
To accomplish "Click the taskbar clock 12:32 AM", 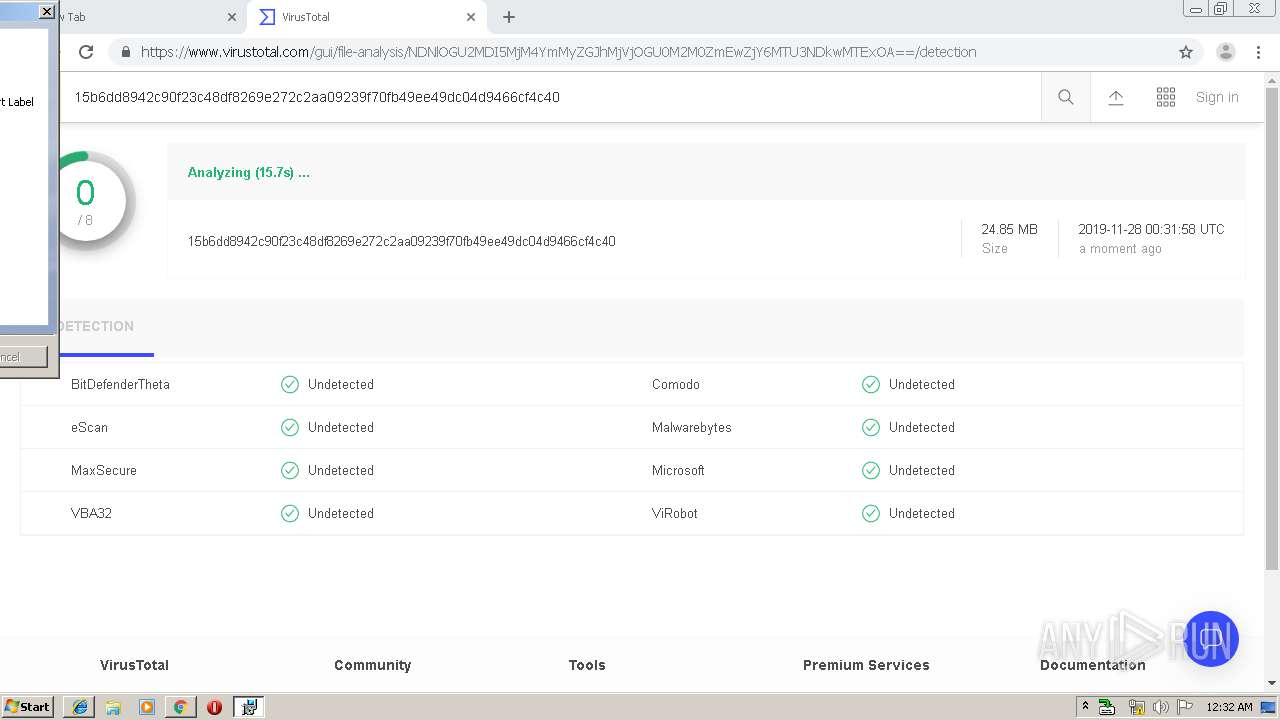I will [x=1229, y=707].
